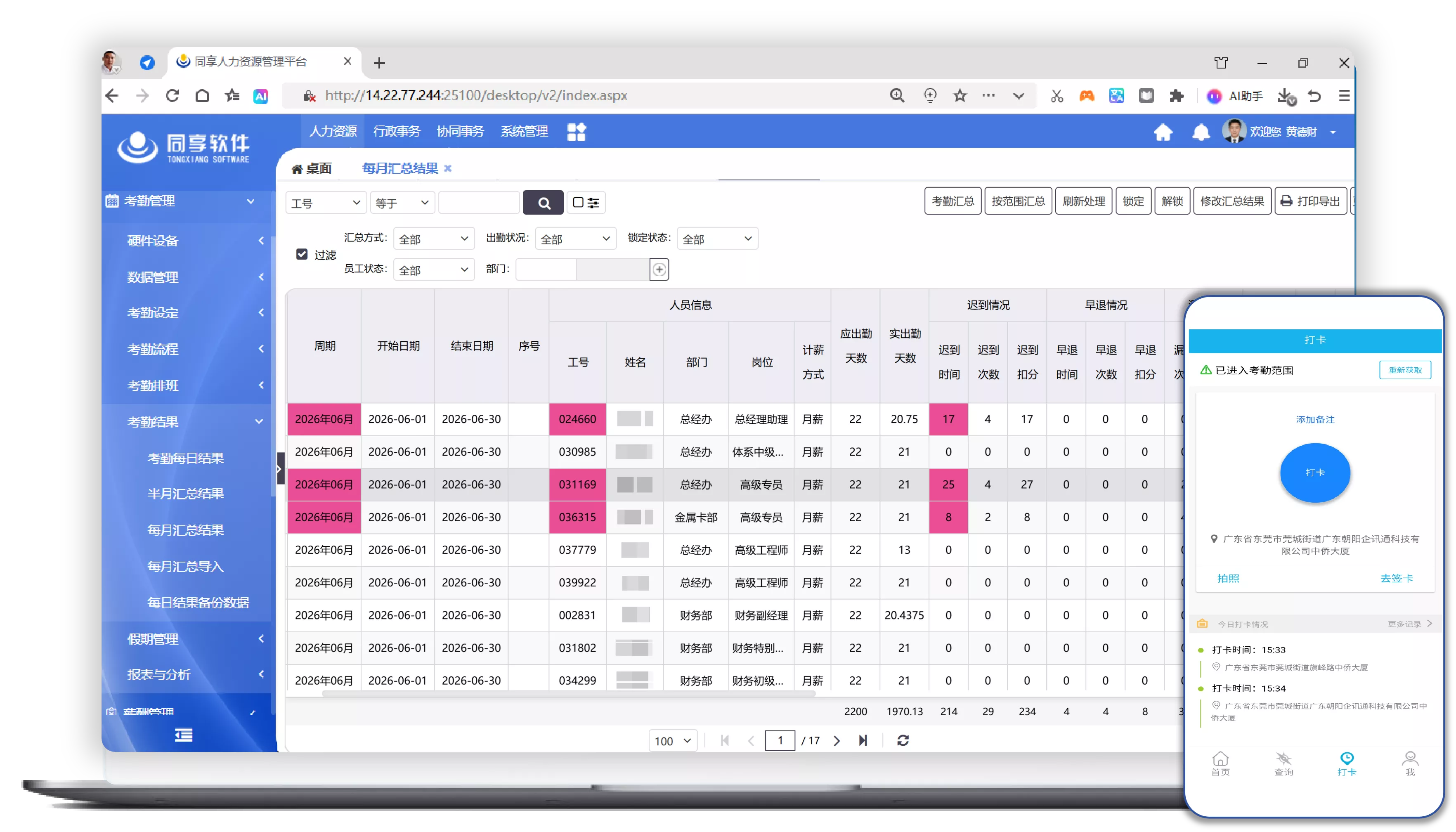
Task: Open the 等于 operator dropdown
Action: click(x=402, y=203)
